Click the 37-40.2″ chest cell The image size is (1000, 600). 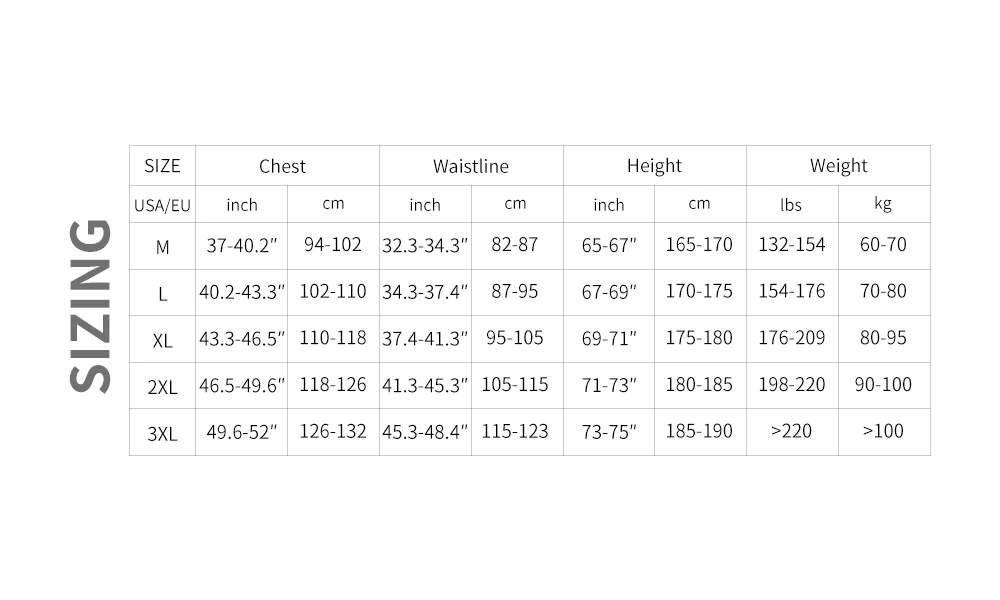click(x=241, y=245)
